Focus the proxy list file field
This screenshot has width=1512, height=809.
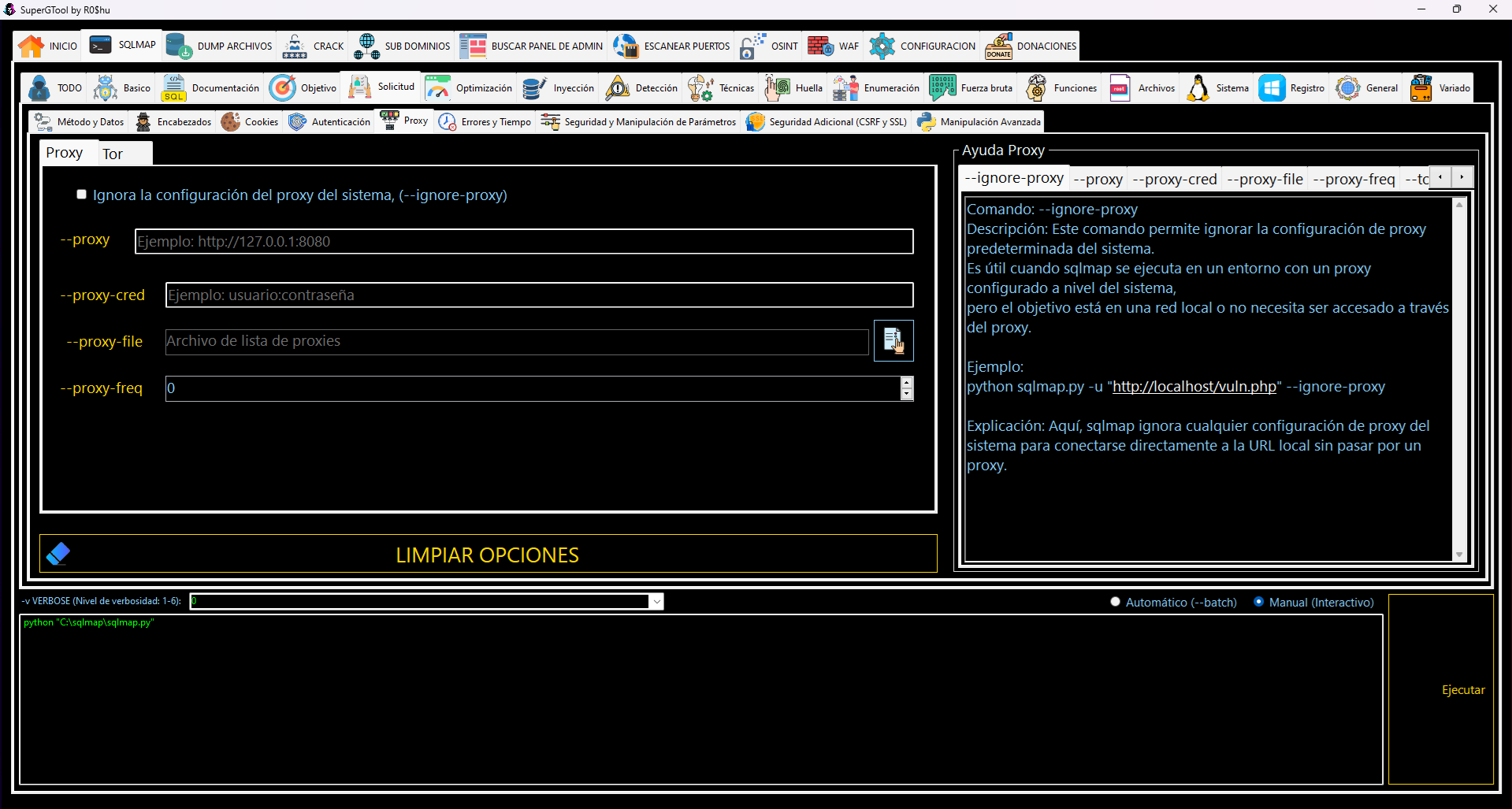(x=517, y=341)
